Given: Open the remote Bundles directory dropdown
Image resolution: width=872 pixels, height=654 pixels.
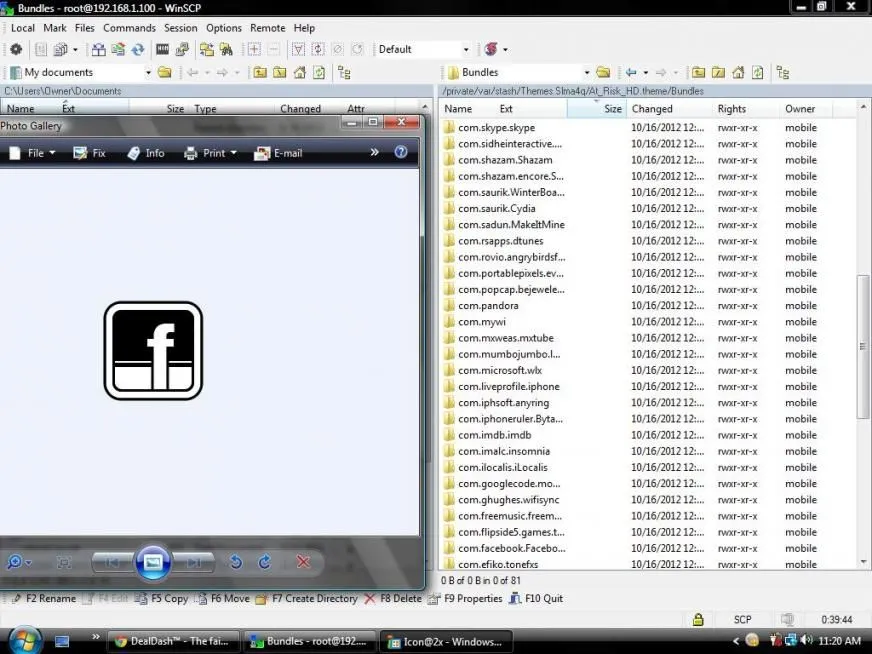Looking at the screenshot, I should point(586,72).
